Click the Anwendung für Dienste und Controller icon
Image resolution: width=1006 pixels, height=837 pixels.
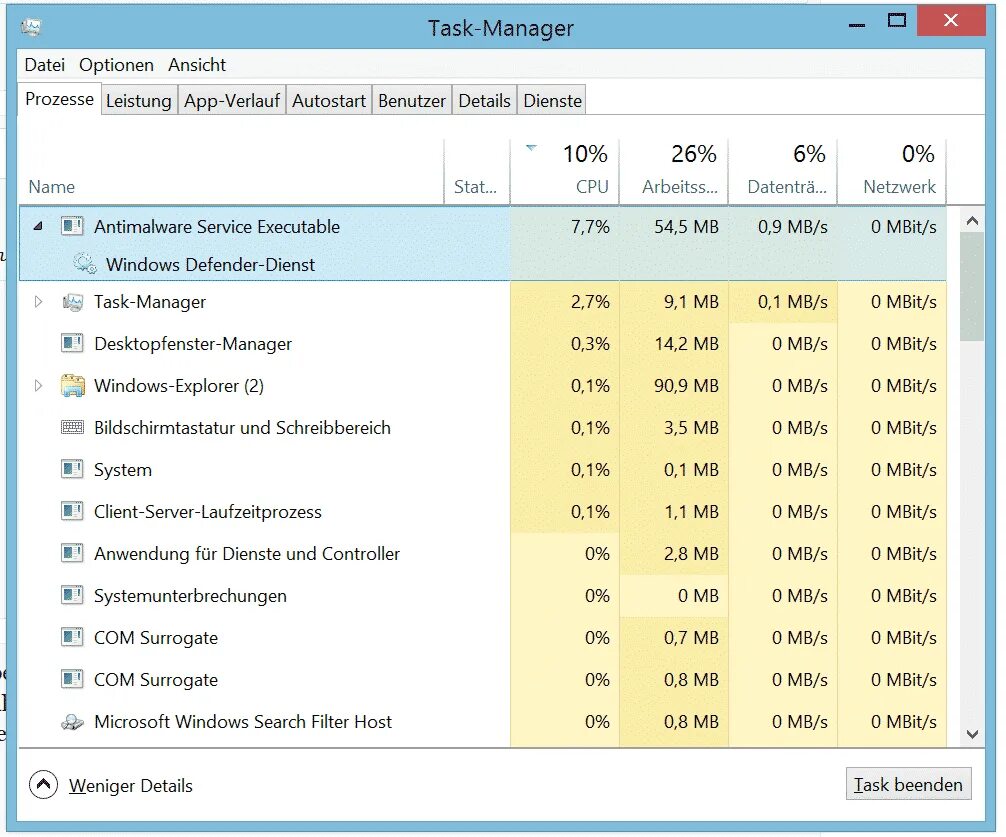(72, 553)
